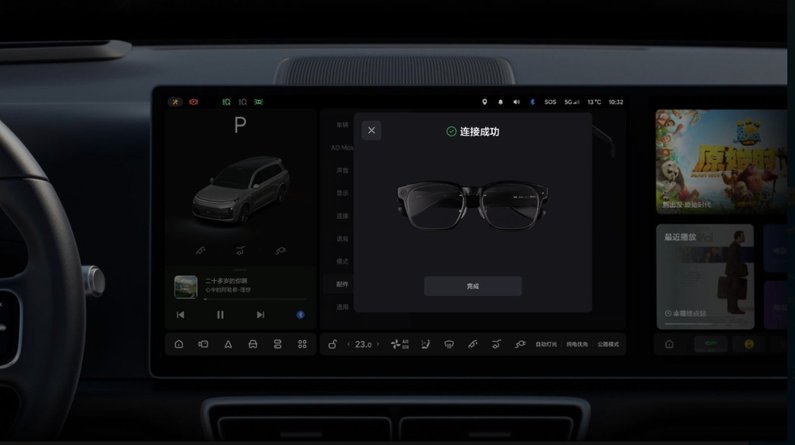Viewport: 795px width, 445px height.
Task: Tap the P gear indicator
Action: click(x=240, y=125)
